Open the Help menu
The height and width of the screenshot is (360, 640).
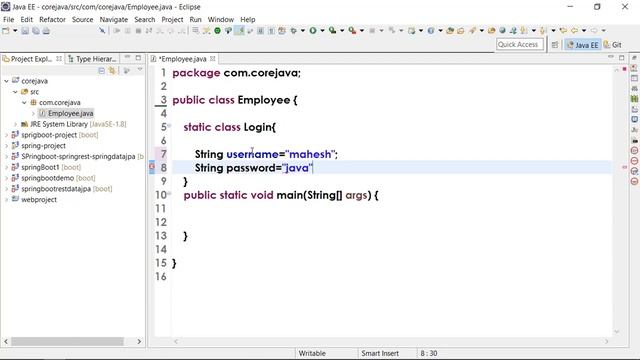tap(247, 20)
